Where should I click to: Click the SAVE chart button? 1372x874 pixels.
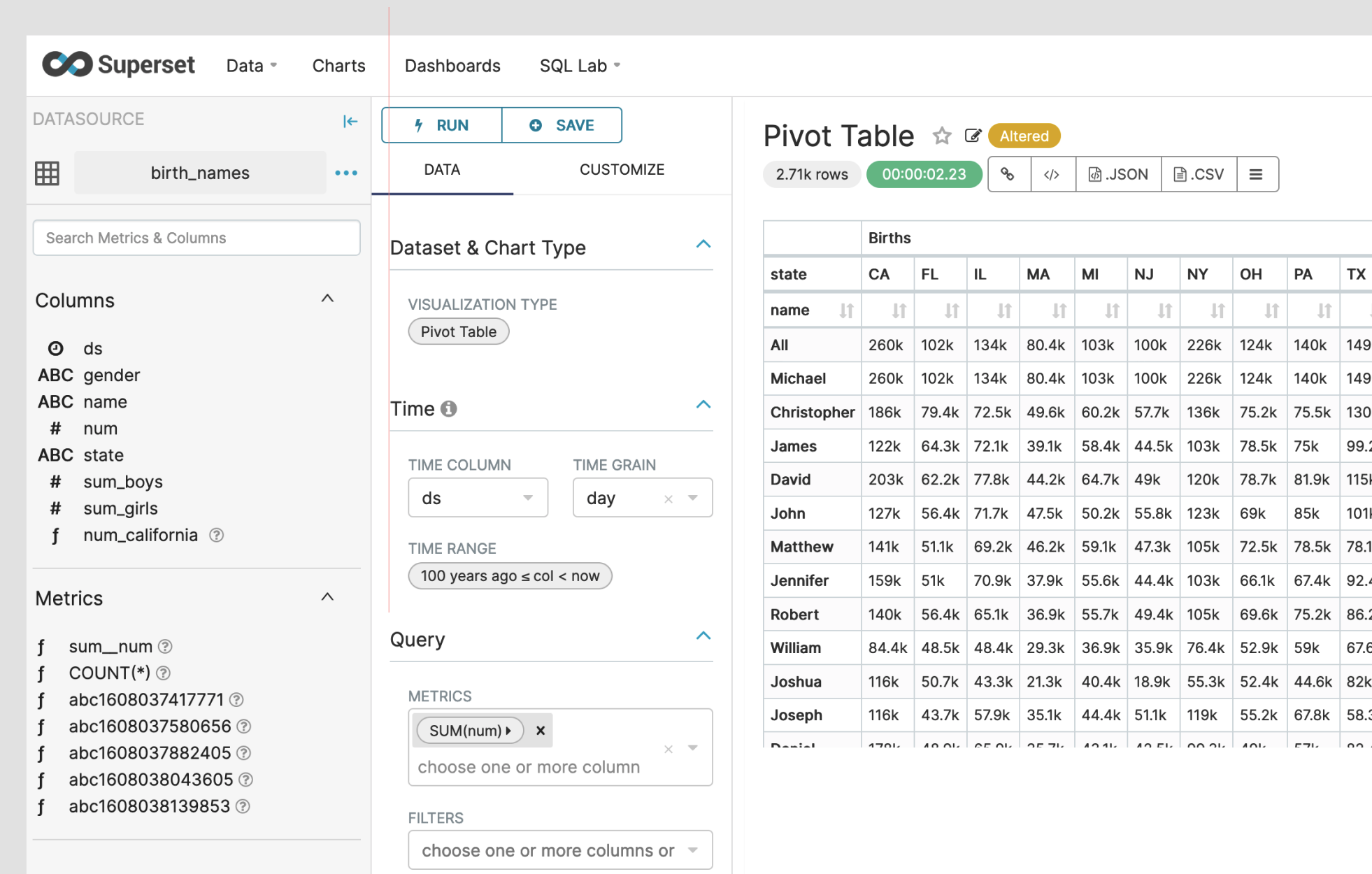pyautogui.click(x=562, y=125)
